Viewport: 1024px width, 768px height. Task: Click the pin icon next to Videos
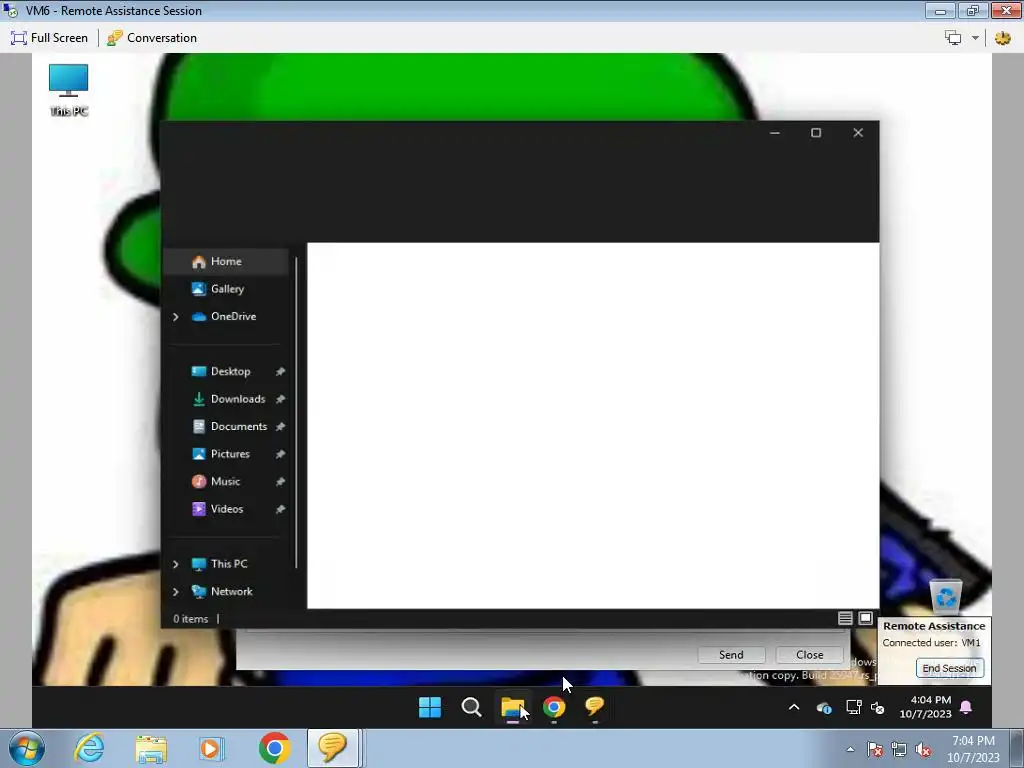point(280,509)
